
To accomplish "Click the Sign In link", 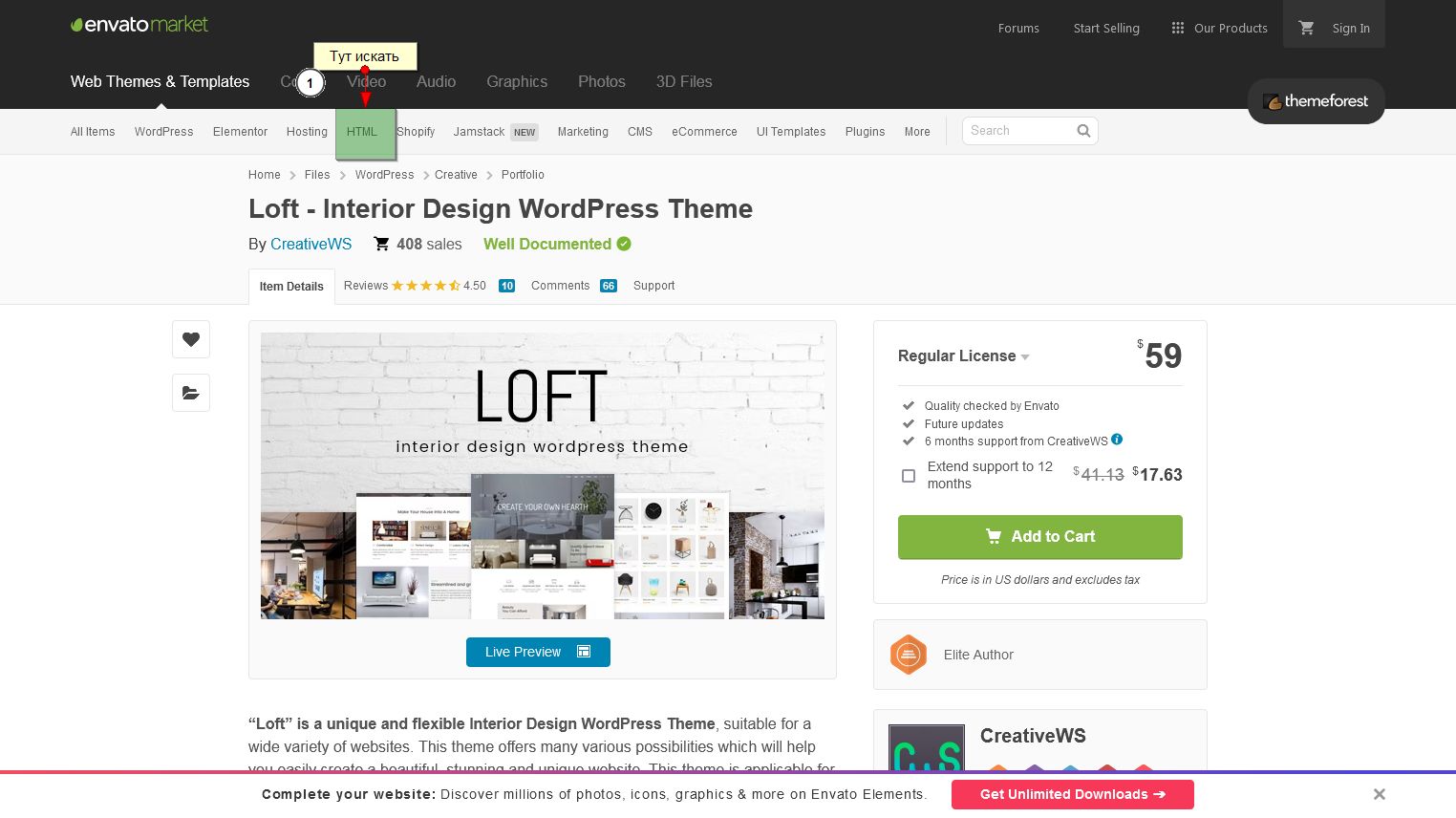I will tap(1351, 29).
